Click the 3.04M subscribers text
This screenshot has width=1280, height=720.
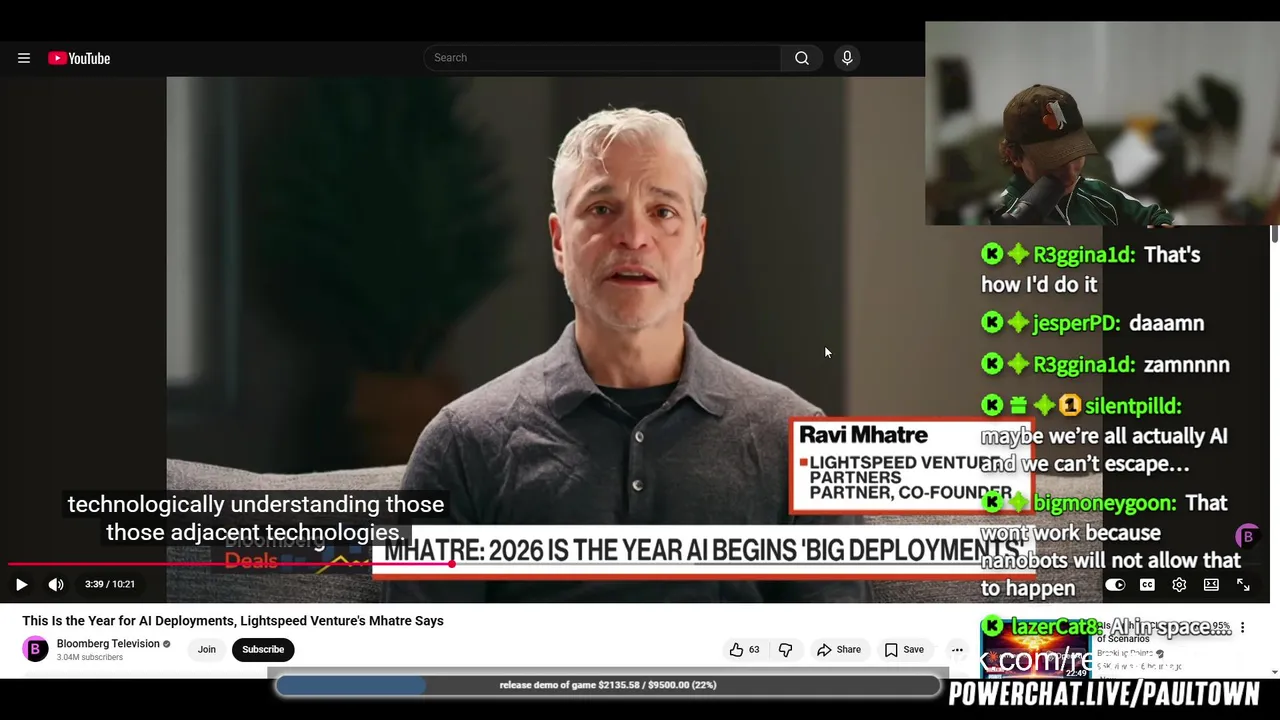click(90, 658)
